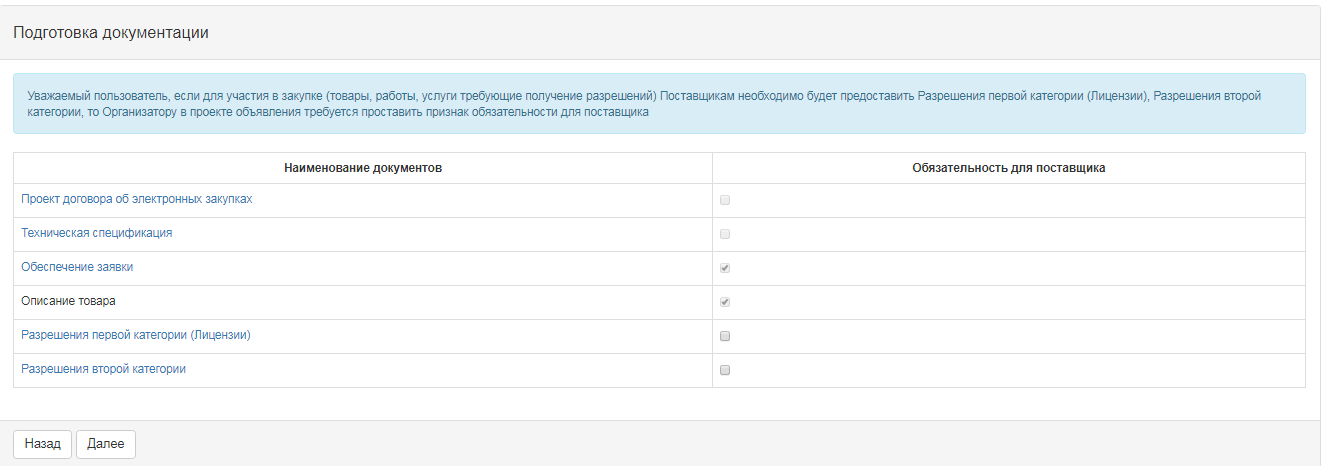Go back with the Назад button
The width and height of the screenshot is (1322, 466).
point(42,444)
